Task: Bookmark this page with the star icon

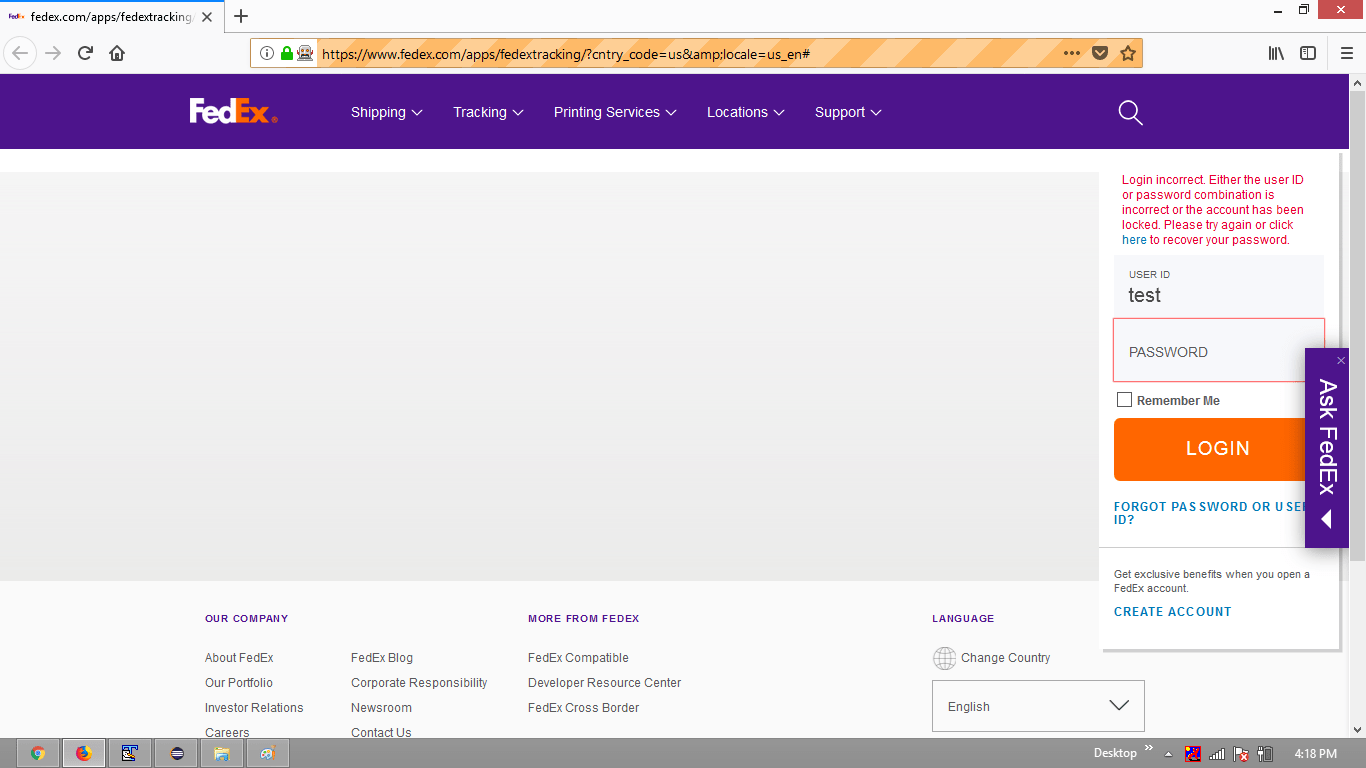Action: coord(1128,53)
